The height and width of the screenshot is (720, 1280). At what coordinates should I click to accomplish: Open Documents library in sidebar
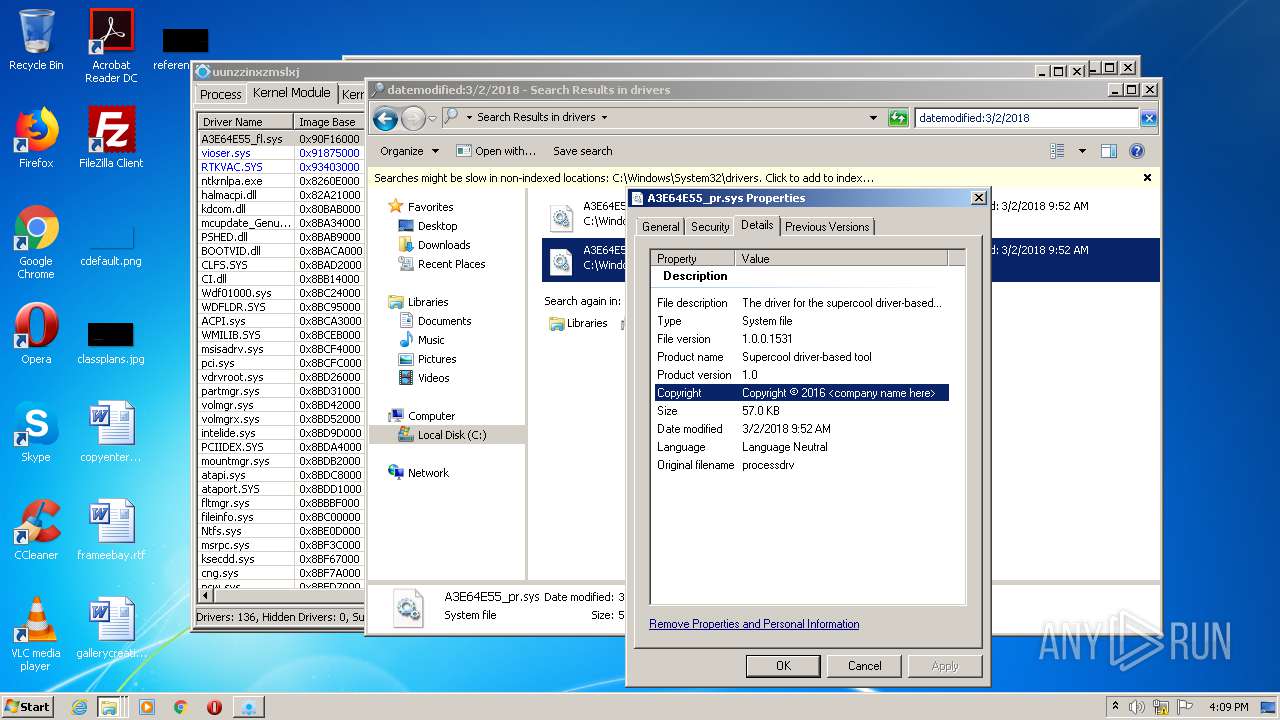444,321
